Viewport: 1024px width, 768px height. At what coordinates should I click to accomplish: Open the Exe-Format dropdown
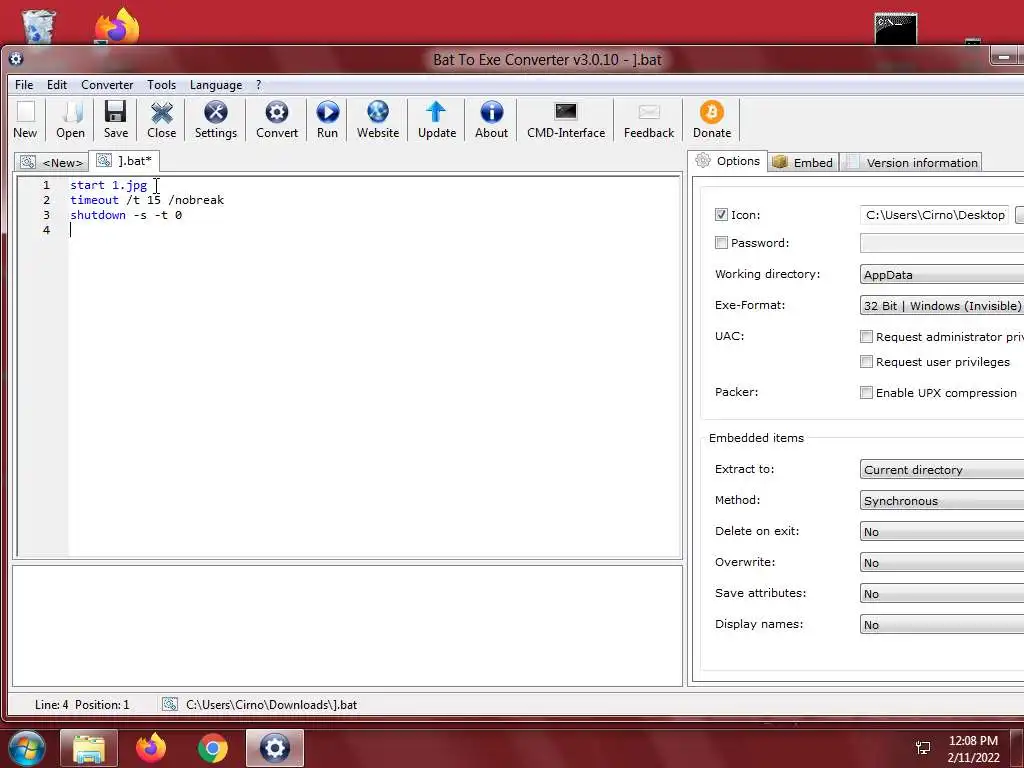942,306
